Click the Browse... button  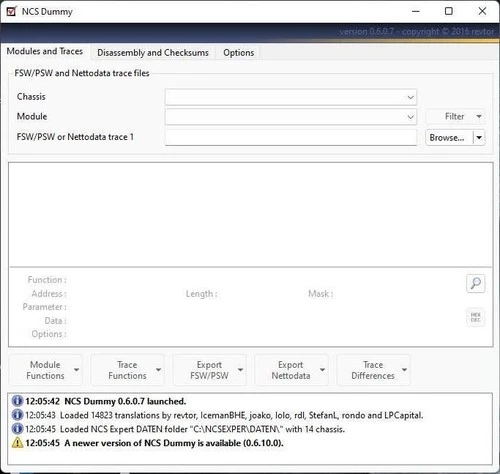tap(449, 137)
